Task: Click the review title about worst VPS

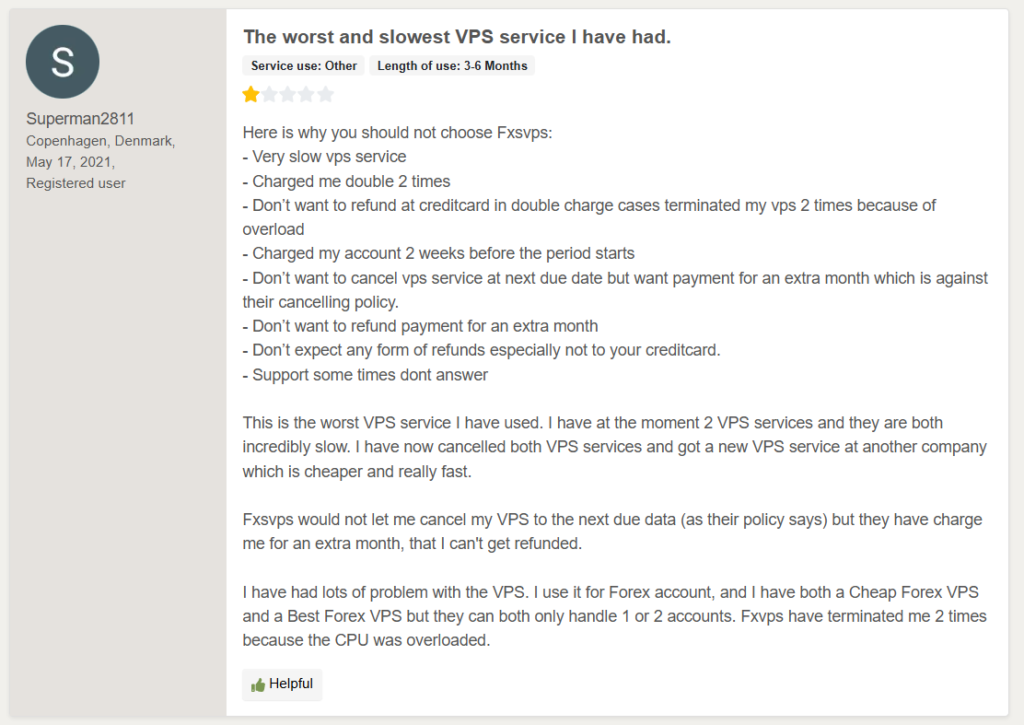Action: click(x=457, y=37)
